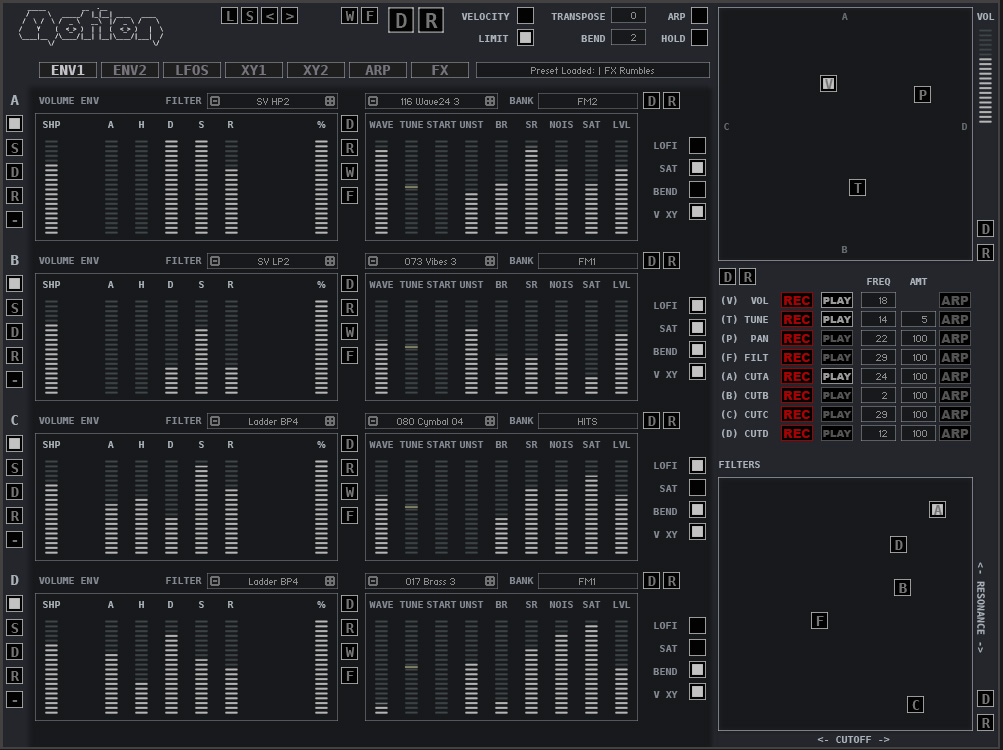The width and height of the screenshot is (1003, 750).
Task: Click the TRANSPOSE value field
Action: tap(628, 16)
